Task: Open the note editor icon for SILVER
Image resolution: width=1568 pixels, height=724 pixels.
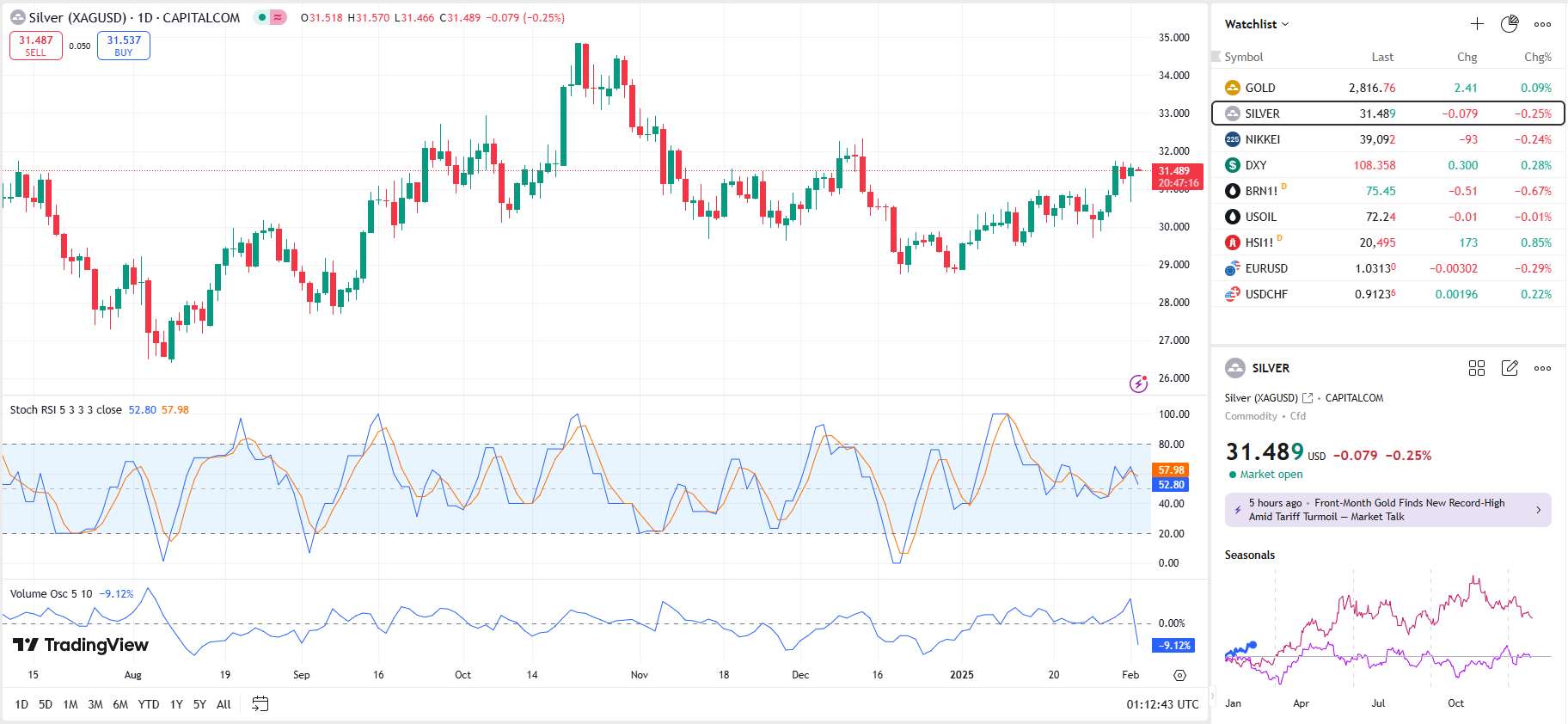Action: [1510, 368]
